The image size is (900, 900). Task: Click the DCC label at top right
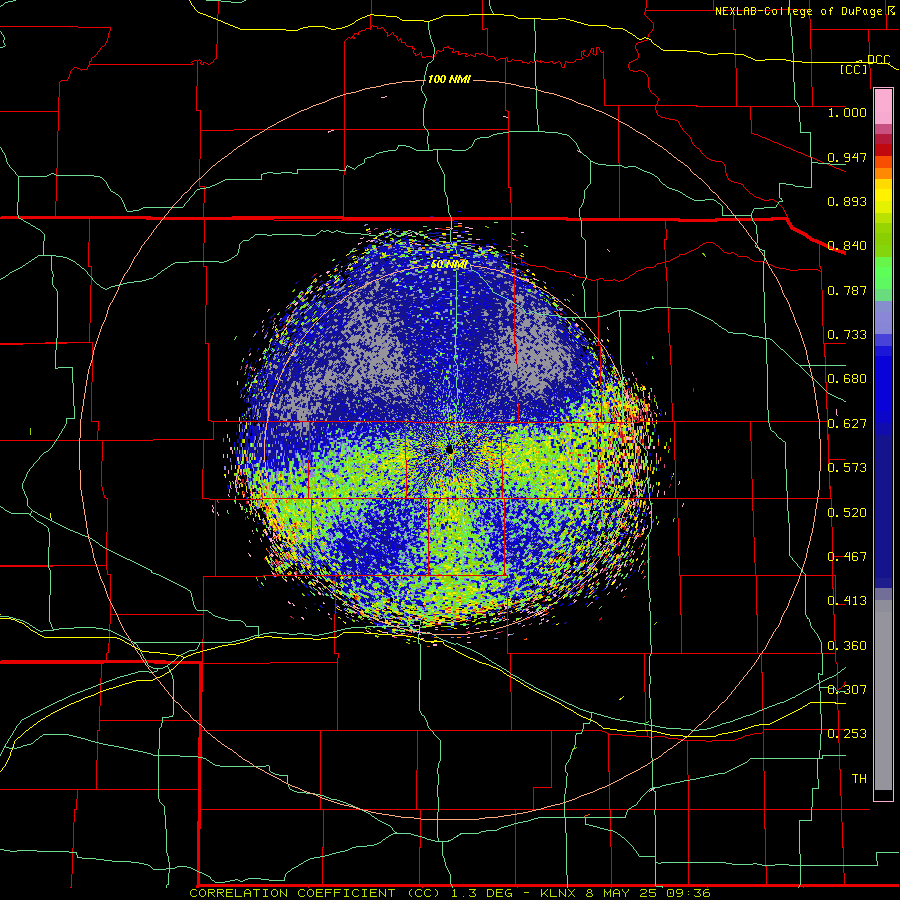coord(878,60)
